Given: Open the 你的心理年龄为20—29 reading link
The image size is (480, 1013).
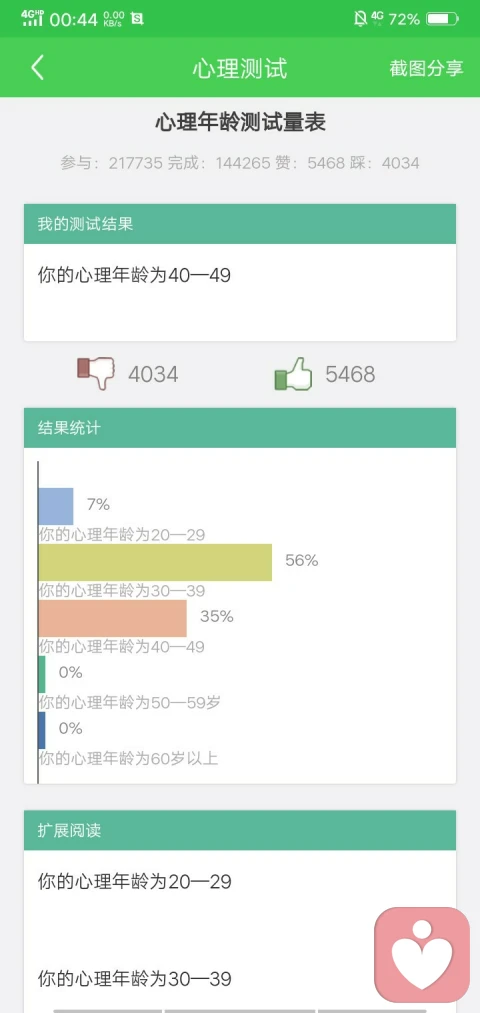Looking at the screenshot, I should (x=134, y=882).
